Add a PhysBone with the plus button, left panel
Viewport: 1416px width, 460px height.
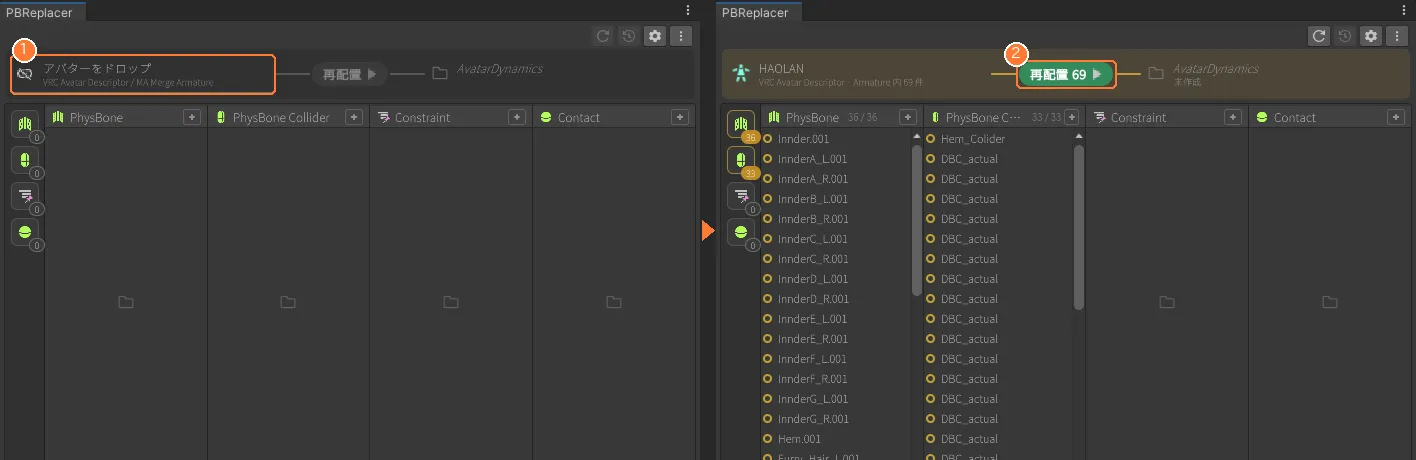tap(191, 117)
